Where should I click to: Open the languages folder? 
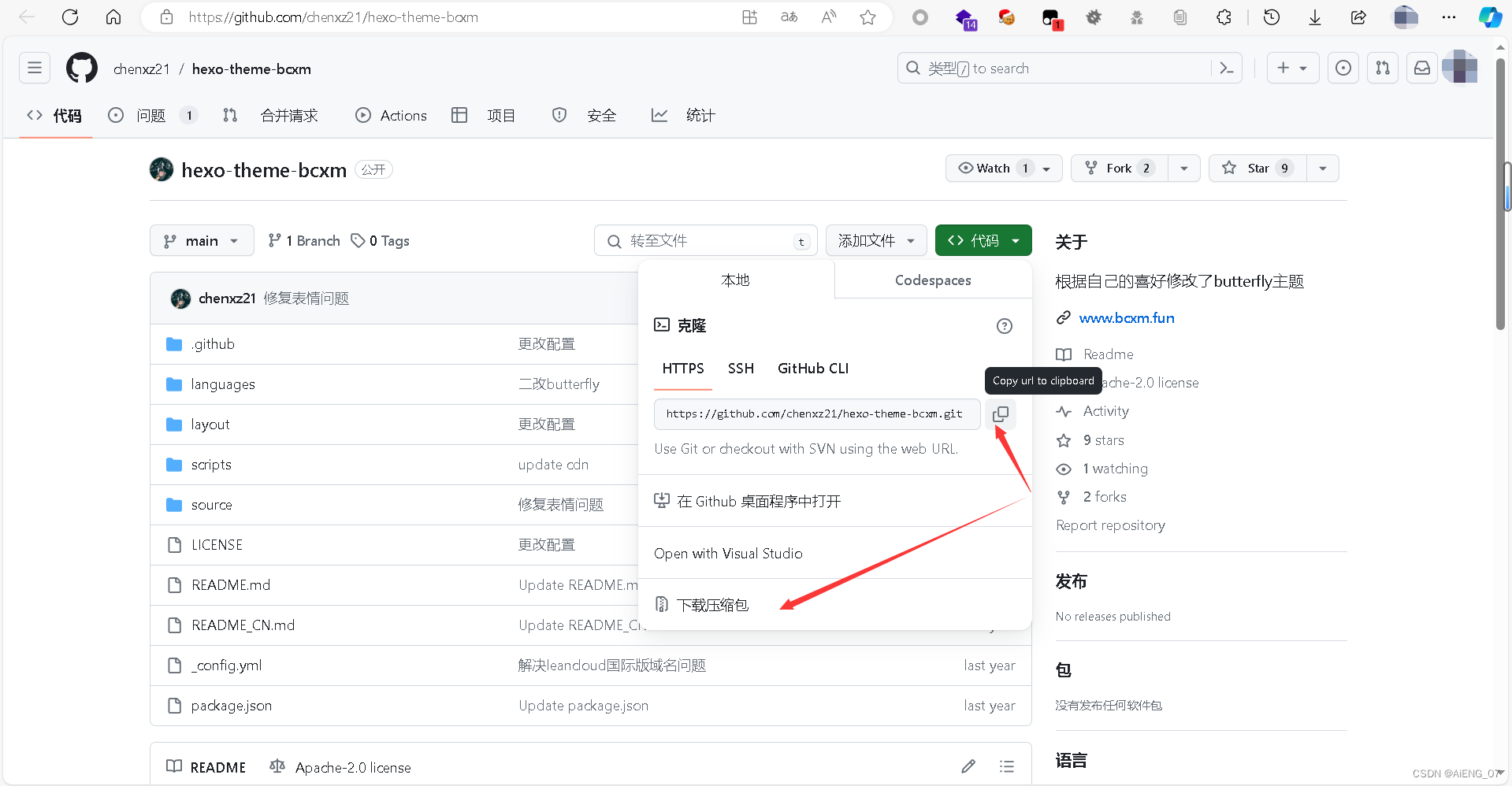[223, 384]
